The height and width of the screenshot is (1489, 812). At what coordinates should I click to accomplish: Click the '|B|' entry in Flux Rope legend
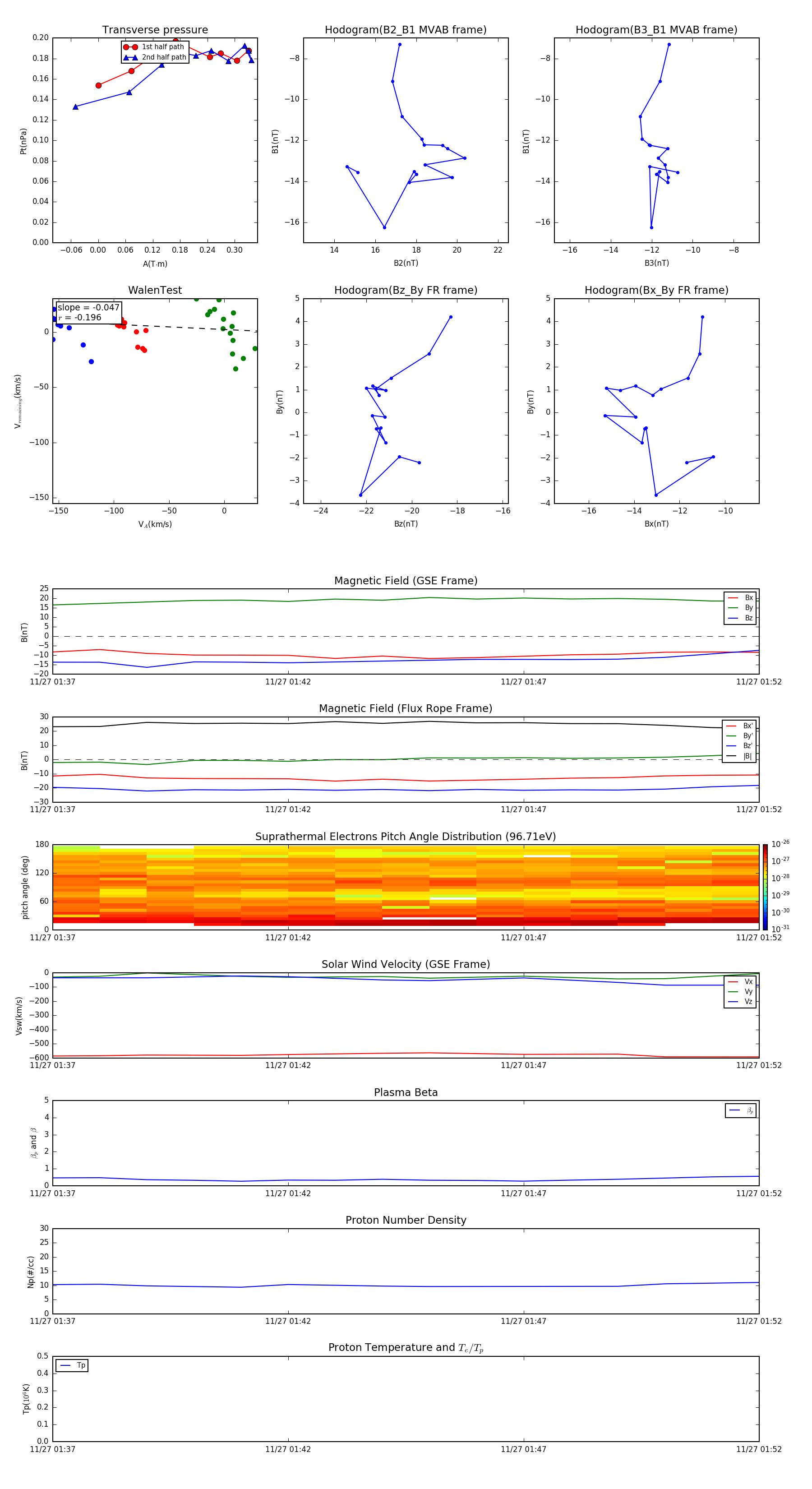[x=739, y=756]
